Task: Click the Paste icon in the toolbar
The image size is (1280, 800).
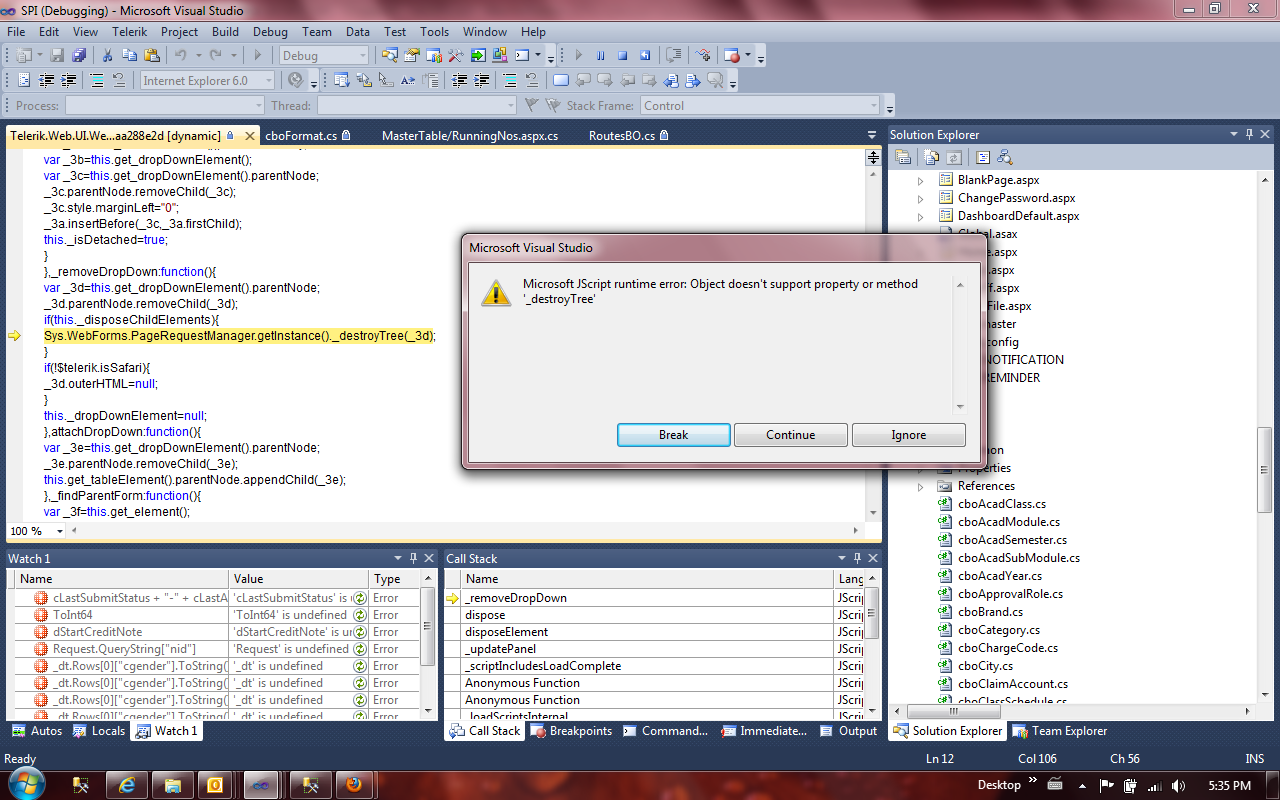Action: coord(152,55)
